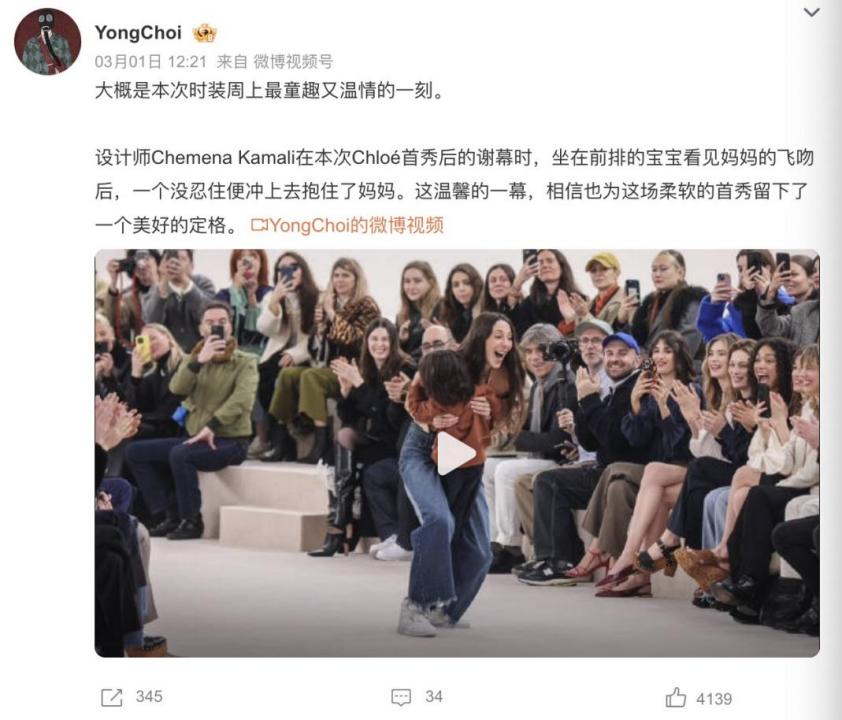Image resolution: width=842 pixels, height=720 pixels.
Task: Play the fashion show video
Action: coord(456,454)
